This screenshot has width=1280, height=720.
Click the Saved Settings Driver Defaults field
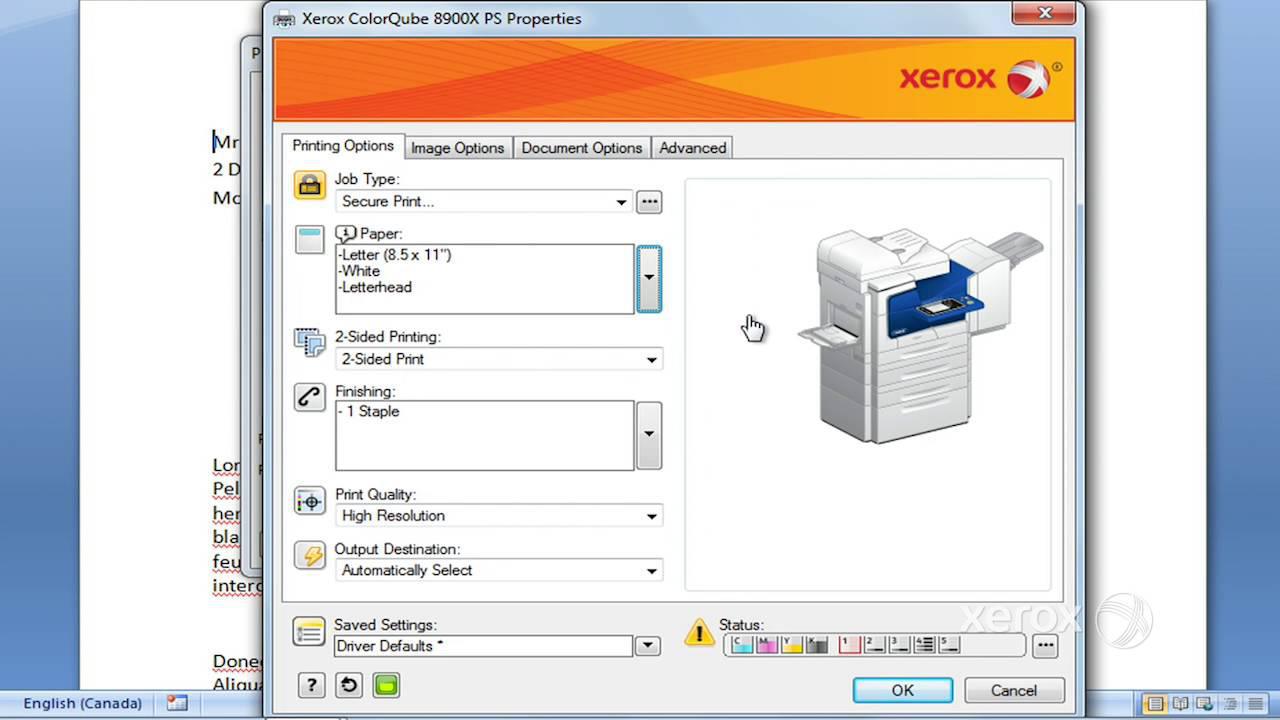tap(483, 646)
